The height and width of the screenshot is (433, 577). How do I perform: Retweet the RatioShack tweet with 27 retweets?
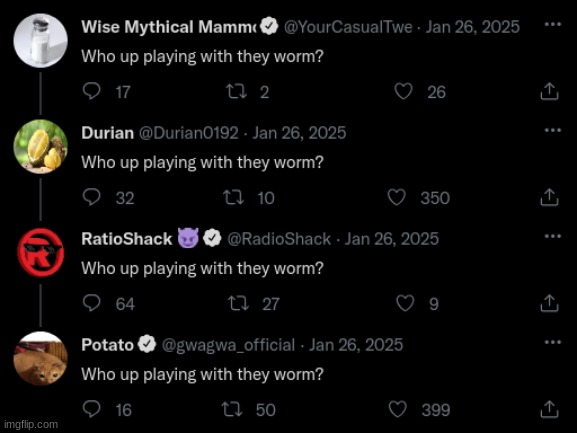(x=238, y=304)
